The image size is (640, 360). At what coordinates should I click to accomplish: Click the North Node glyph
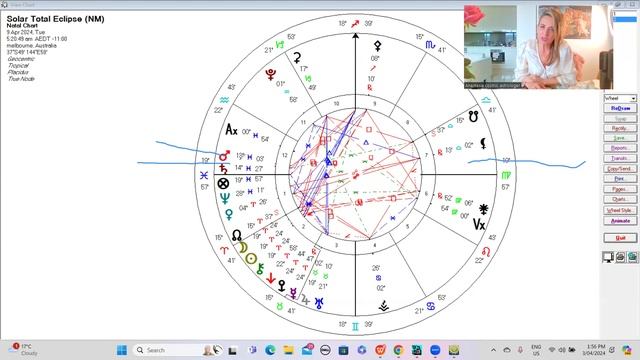(x=236, y=235)
